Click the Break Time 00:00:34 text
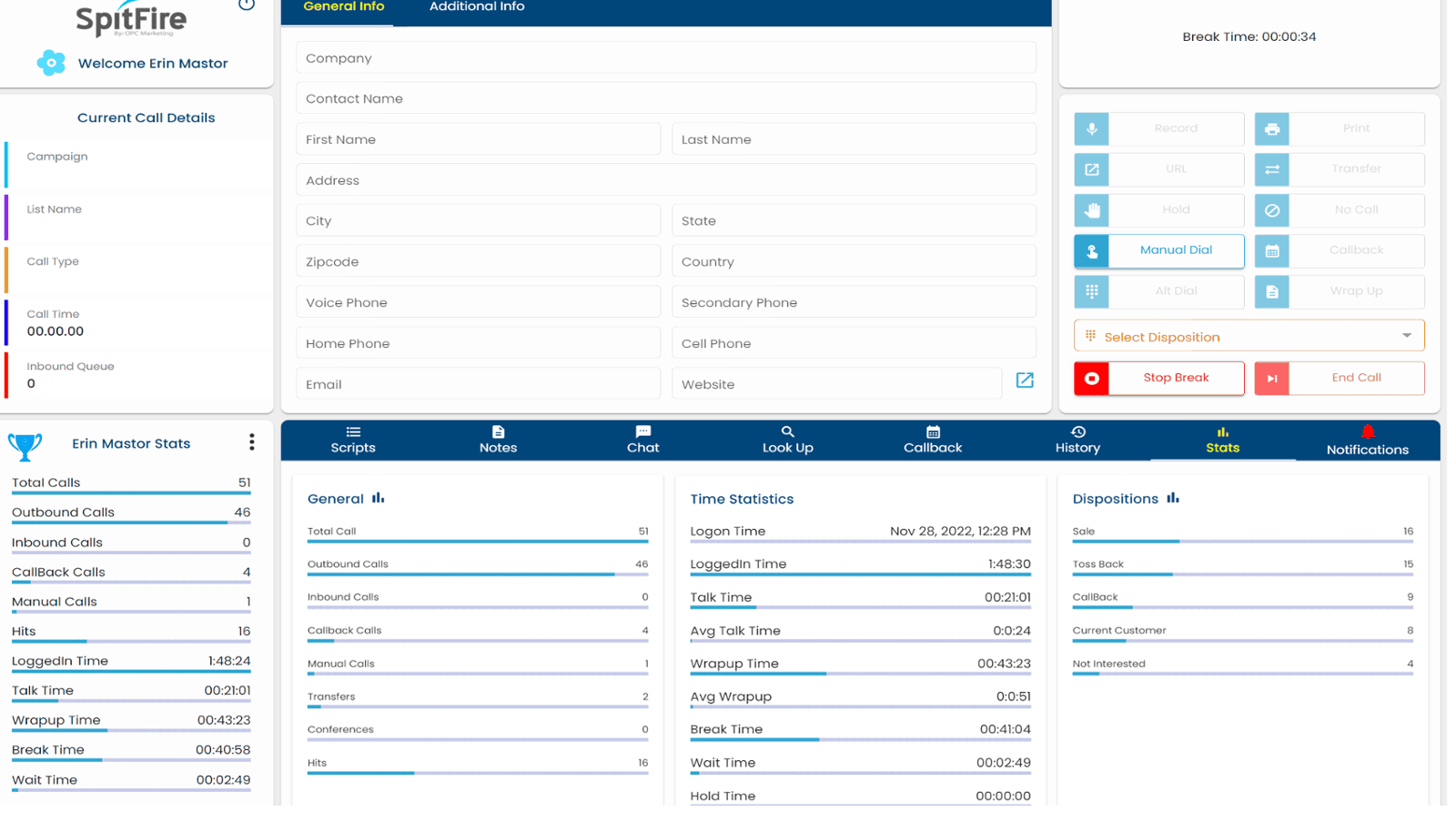The height and width of the screenshot is (832, 1456). point(1249,36)
